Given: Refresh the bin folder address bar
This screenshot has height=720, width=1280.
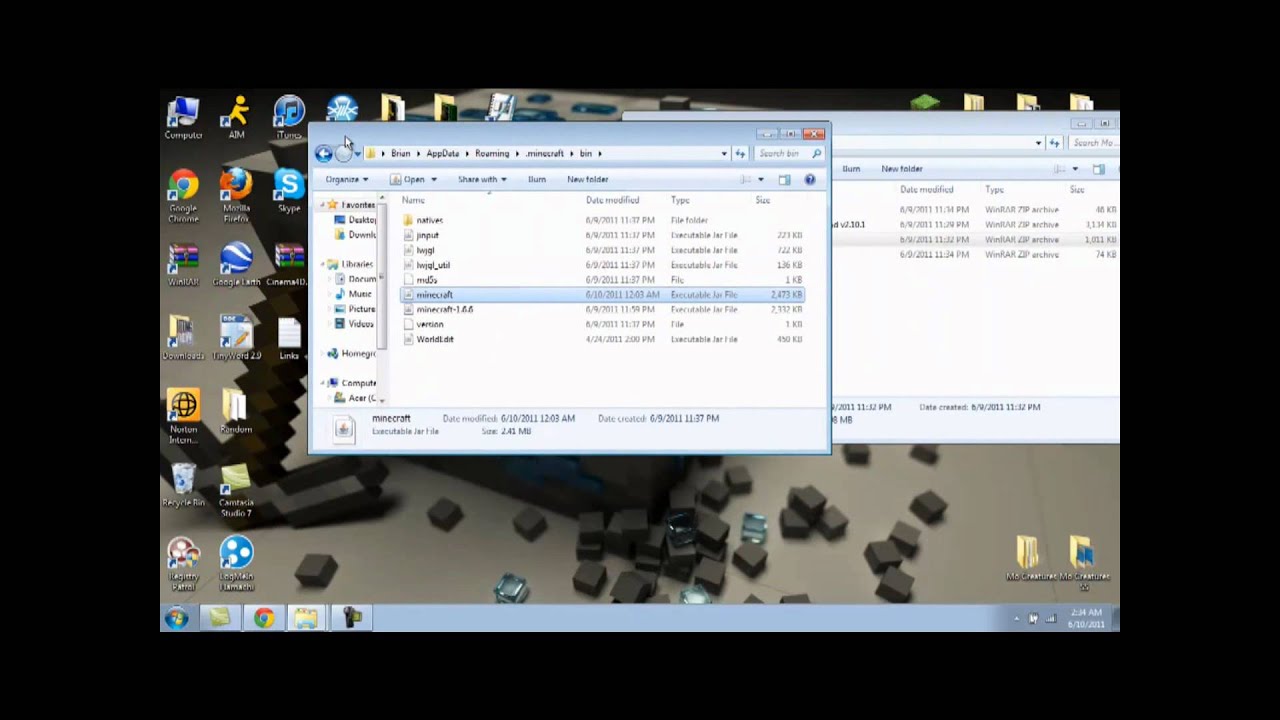Looking at the screenshot, I should click(740, 153).
